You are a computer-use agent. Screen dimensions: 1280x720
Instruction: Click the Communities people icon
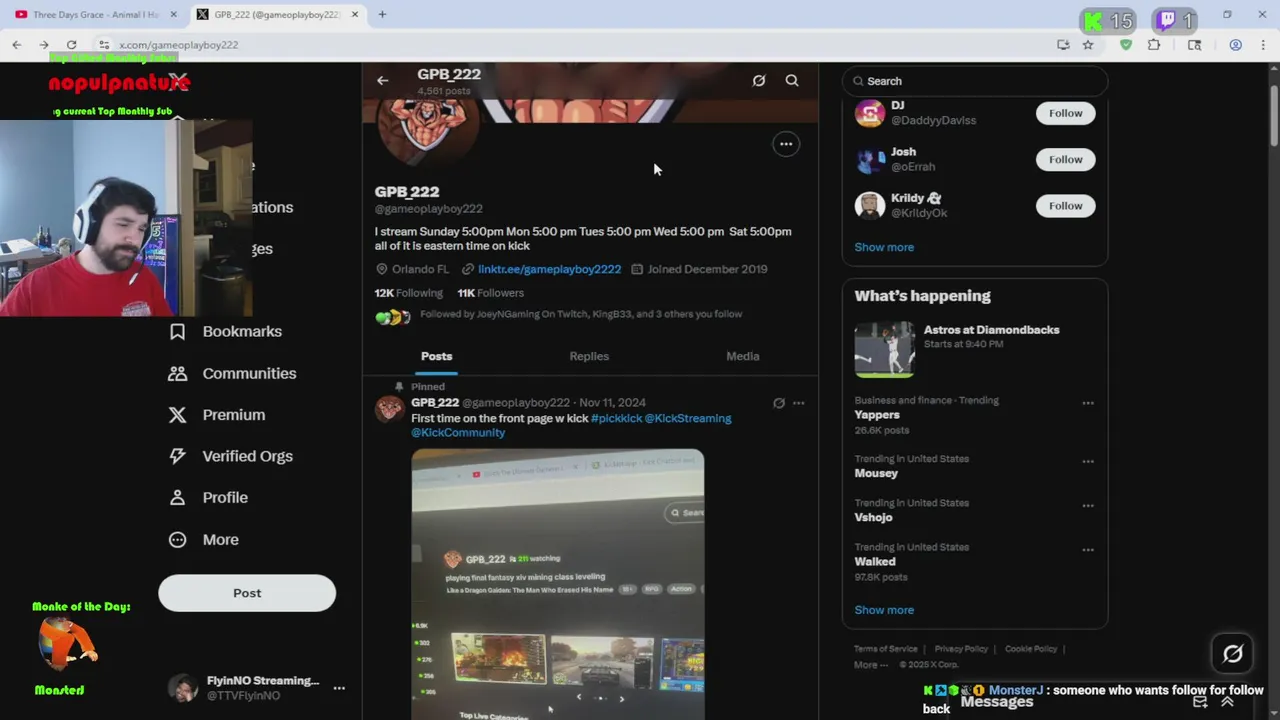click(178, 373)
